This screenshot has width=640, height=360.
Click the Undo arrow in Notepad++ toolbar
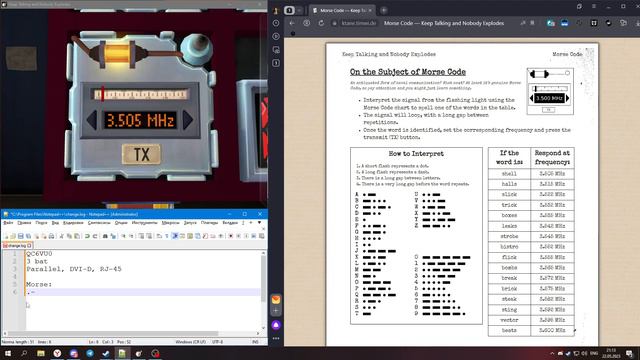pos(87,236)
